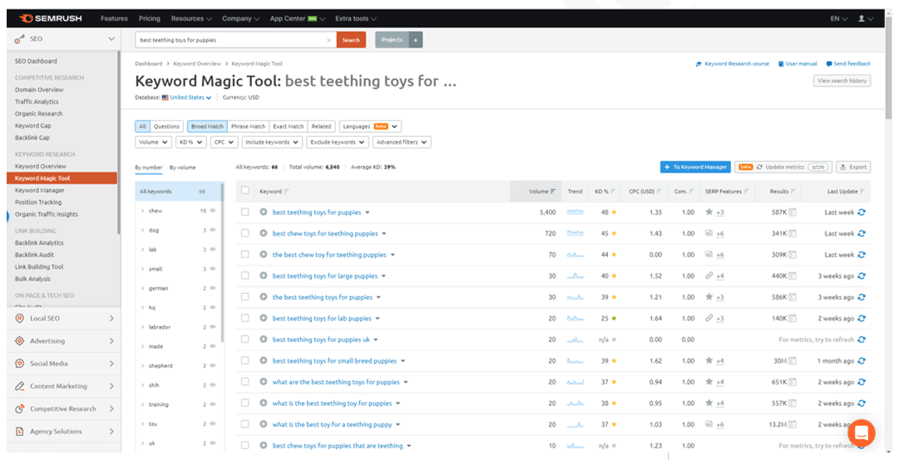Expand the 'dog' keyword group
Screen dimensions: 900x460
[x=142, y=230]
